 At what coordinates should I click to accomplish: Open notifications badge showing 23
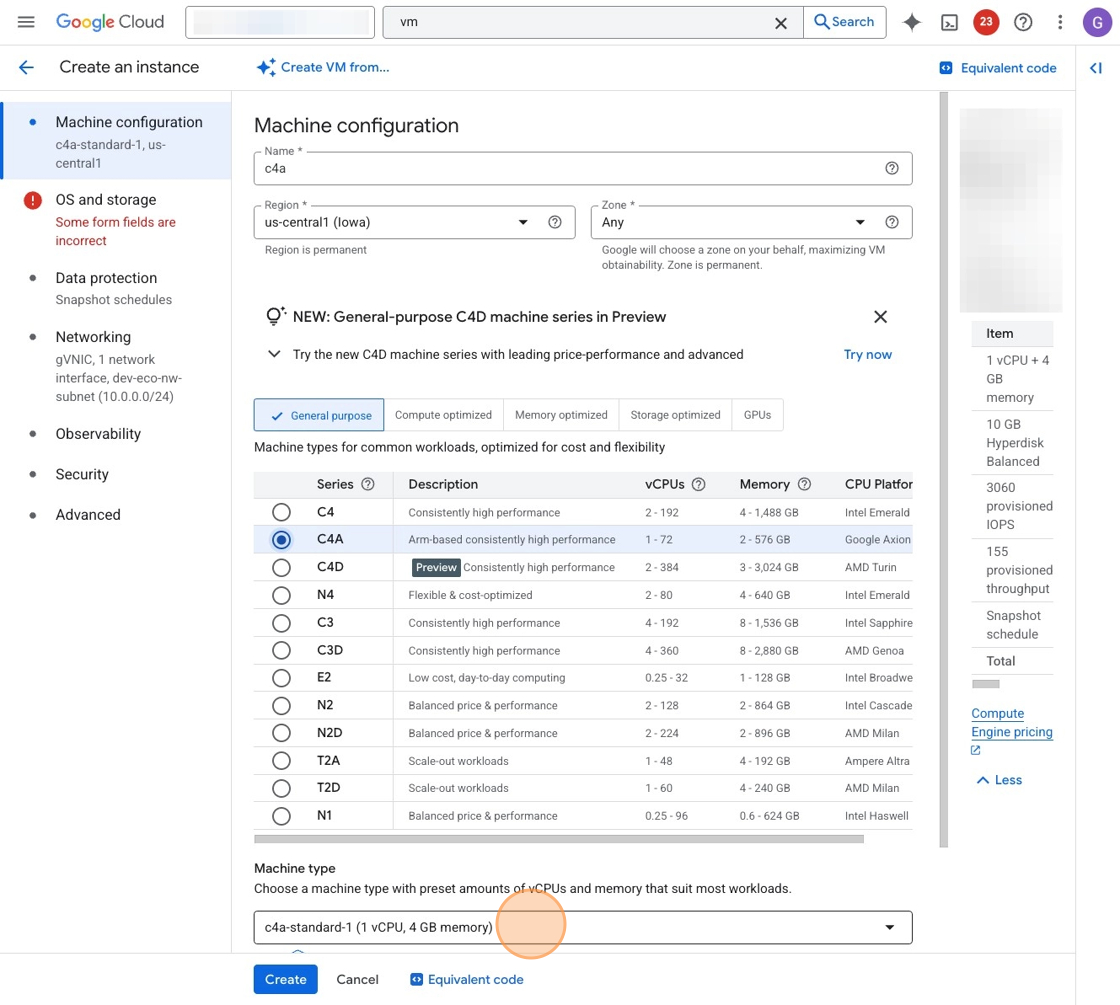click(x=986, y=22)
